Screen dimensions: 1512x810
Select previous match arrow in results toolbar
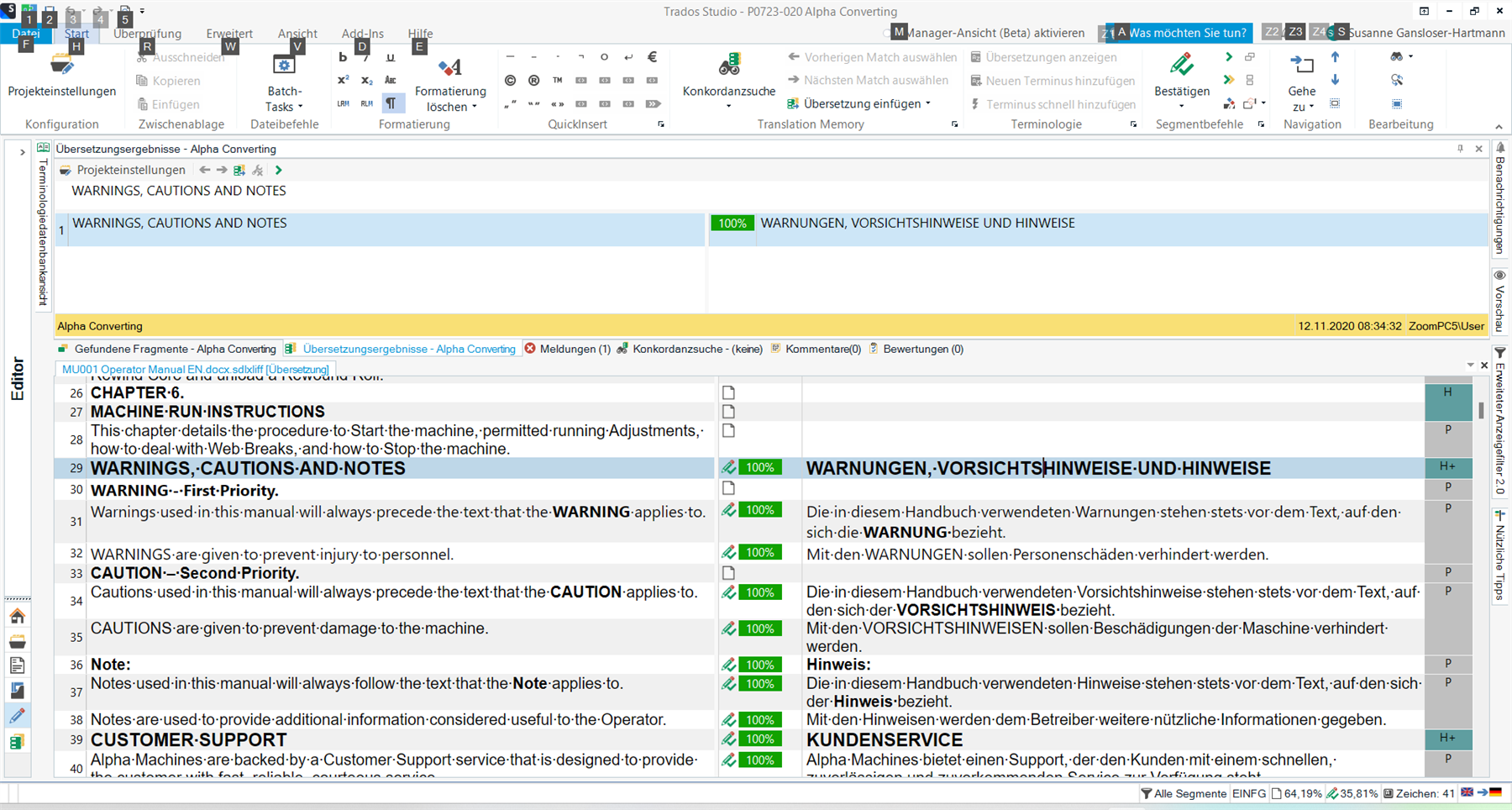point(205,170)
